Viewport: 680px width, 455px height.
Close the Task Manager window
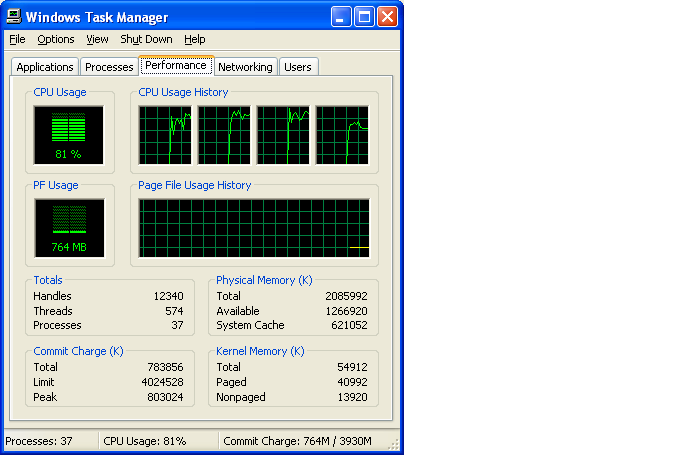coord(387,17)
